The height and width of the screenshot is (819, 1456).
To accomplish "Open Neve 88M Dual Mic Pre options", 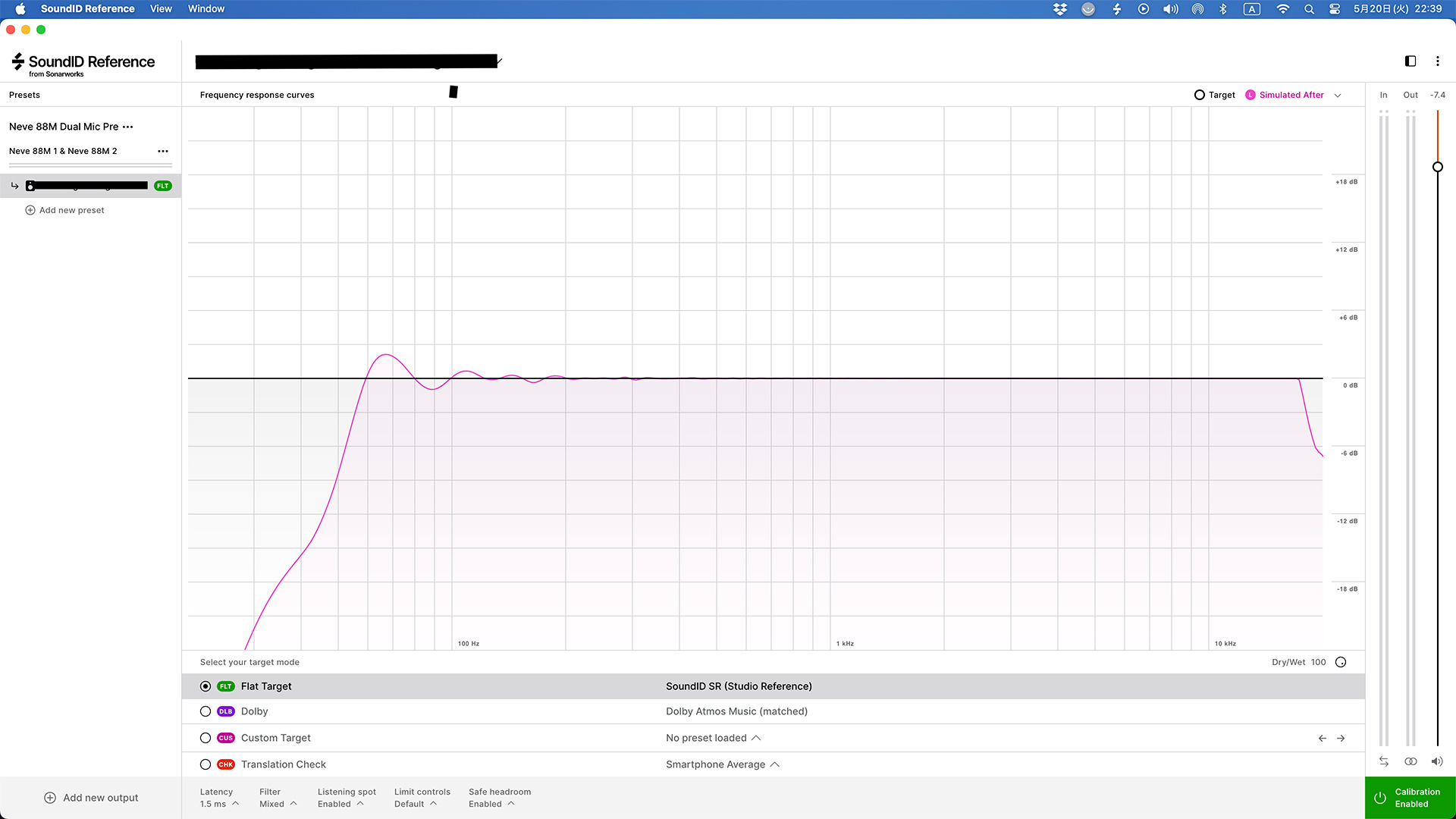I will pyautogui.click(x=128, y=127).
